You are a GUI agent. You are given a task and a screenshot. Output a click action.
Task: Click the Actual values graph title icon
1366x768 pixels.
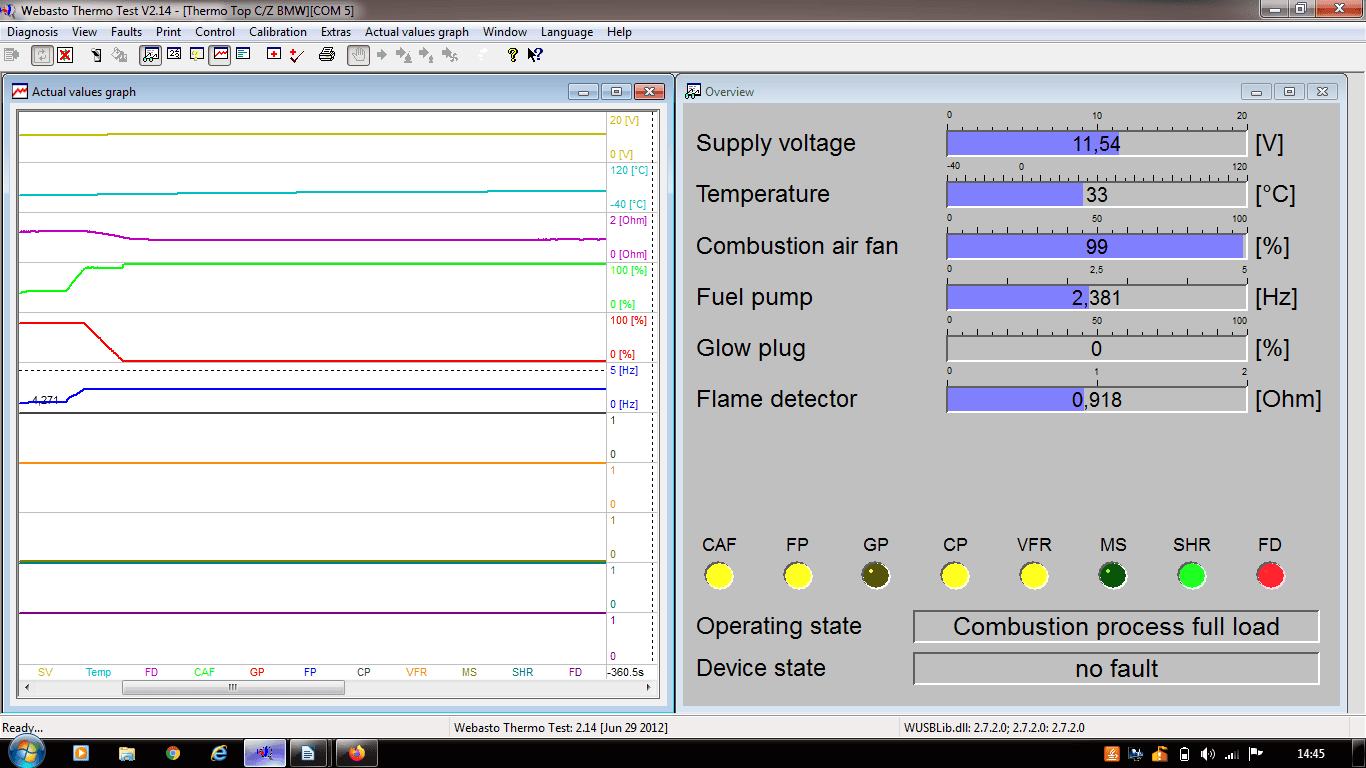(20, 91)
